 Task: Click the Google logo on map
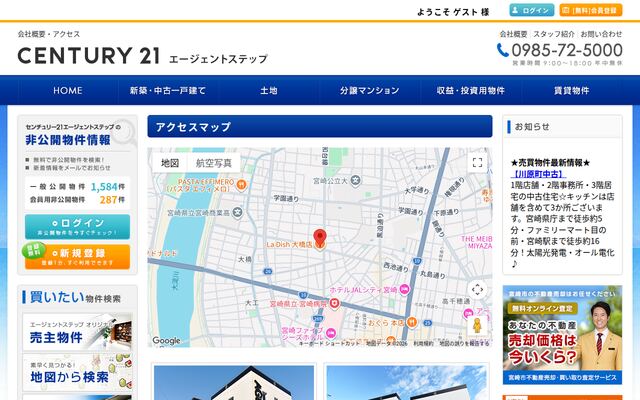tap(167, 340)
